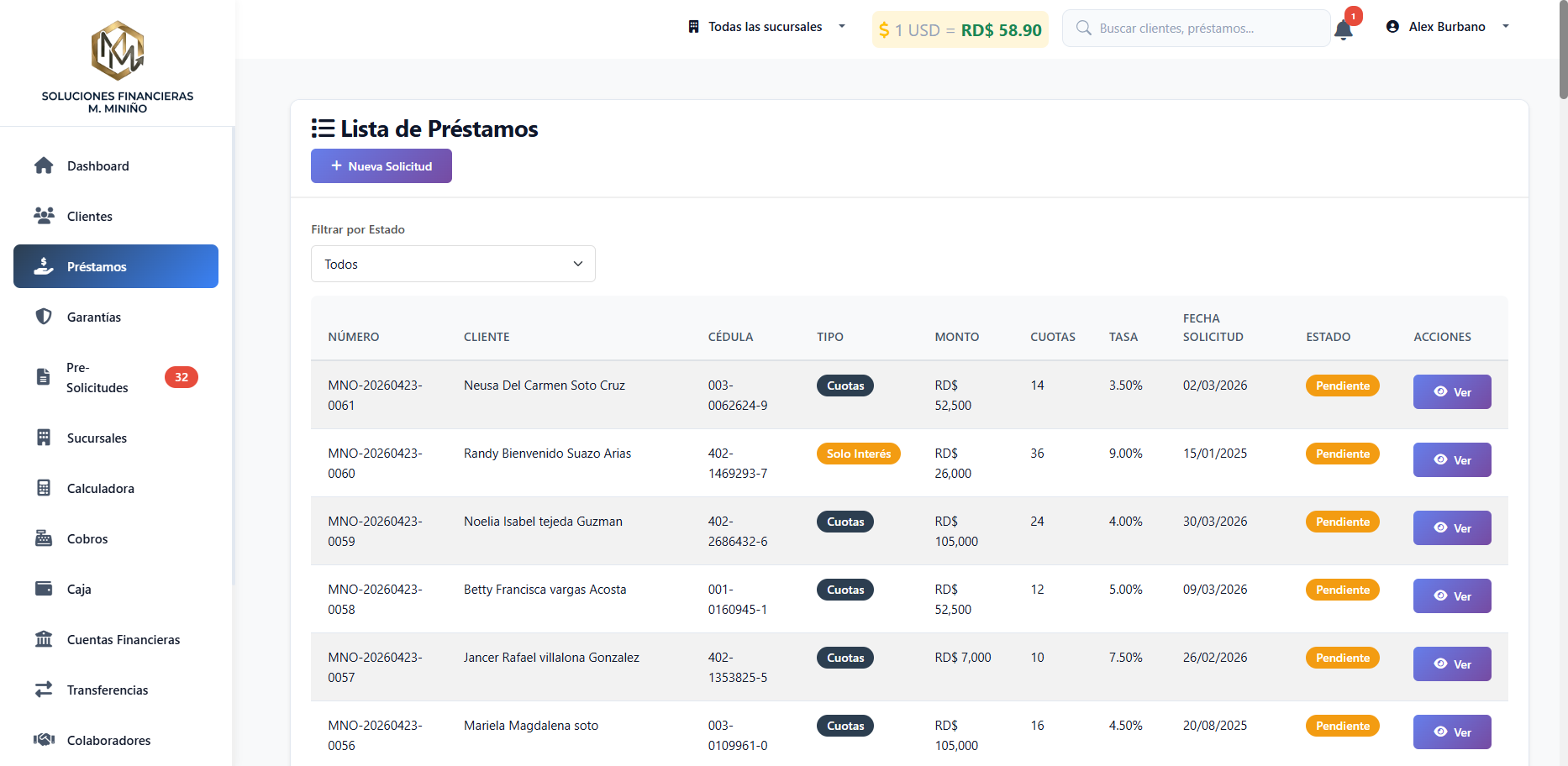Go to Pre-Solicitudes menu item
This screenshot has height=766, width=1568.
(x=116, y=378)
